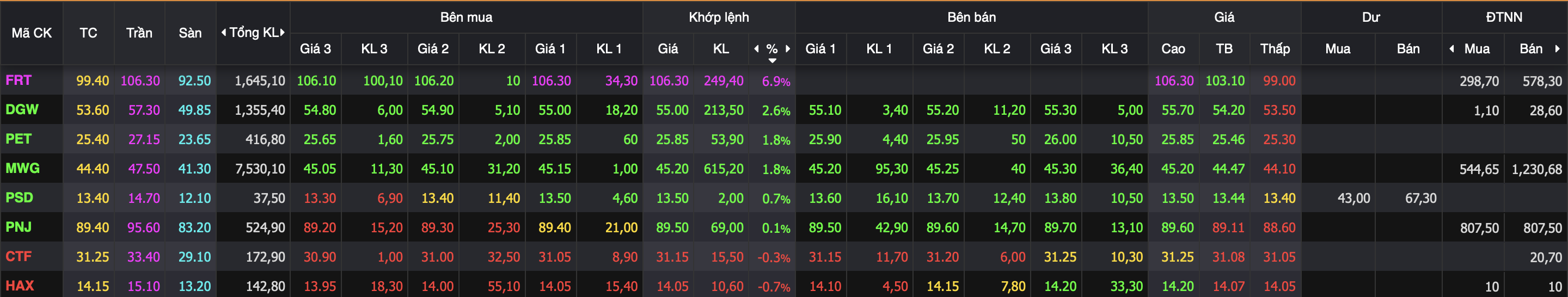Click the right arrow after Tổng KL

point(283,32)
